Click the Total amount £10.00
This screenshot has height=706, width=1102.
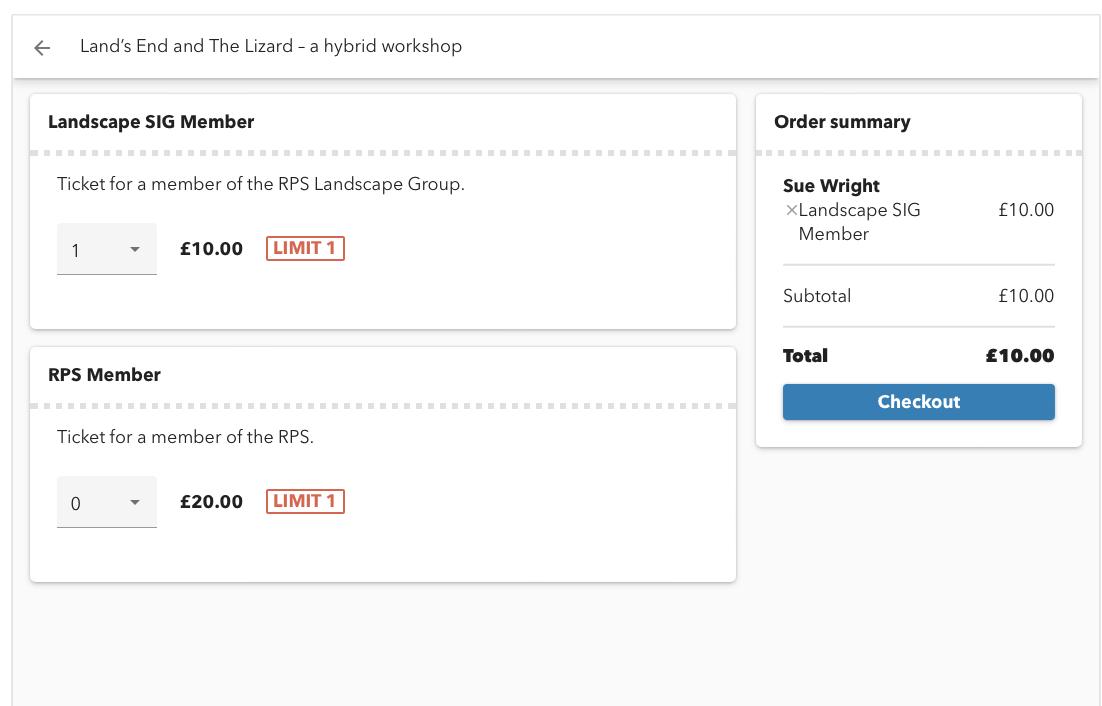tap(1019, 356)
